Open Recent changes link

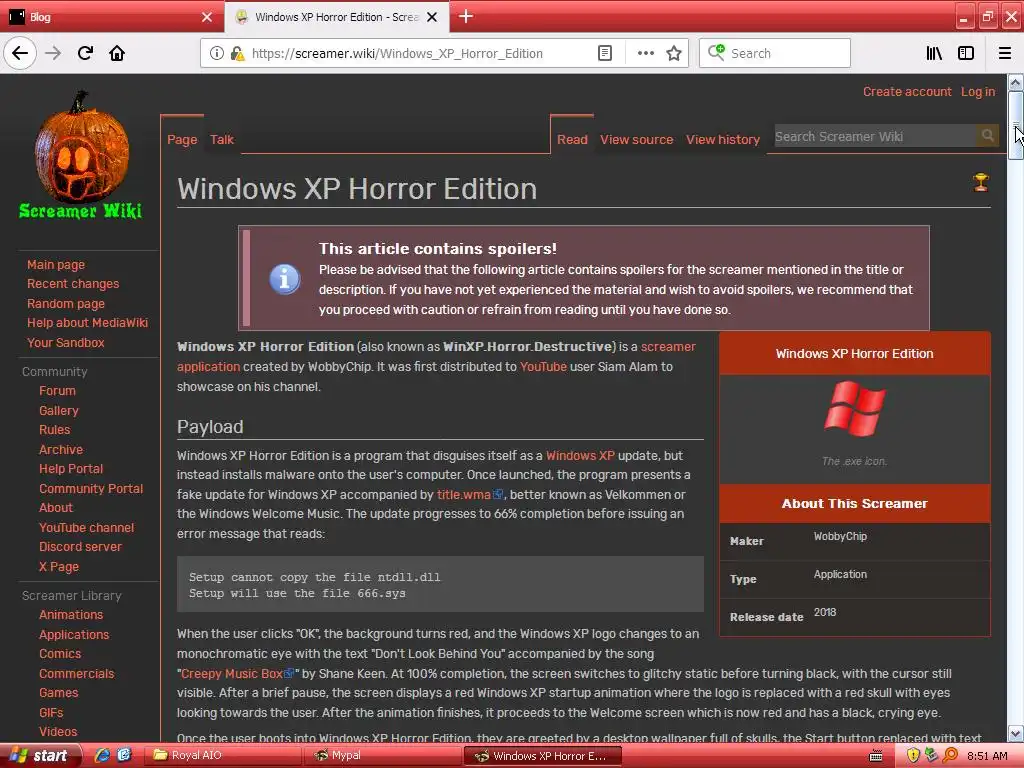[x=73, y=283]
